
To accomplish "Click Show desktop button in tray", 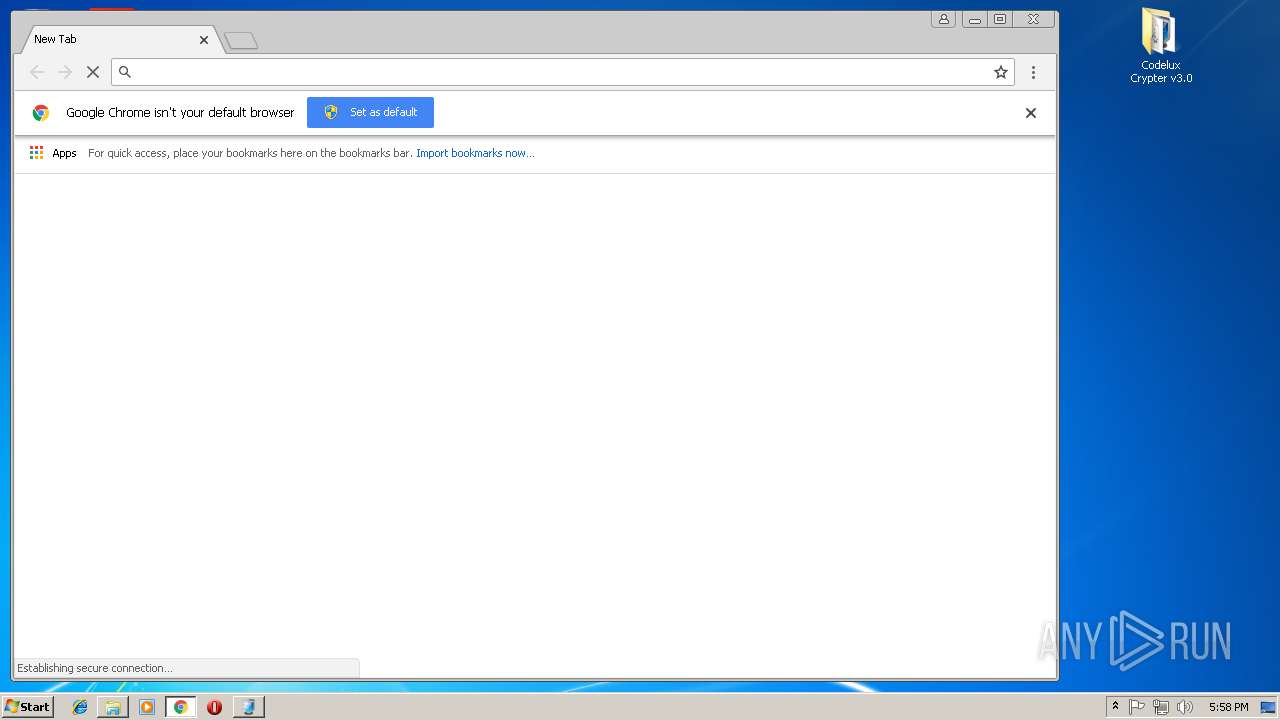I will point(1268,707).
